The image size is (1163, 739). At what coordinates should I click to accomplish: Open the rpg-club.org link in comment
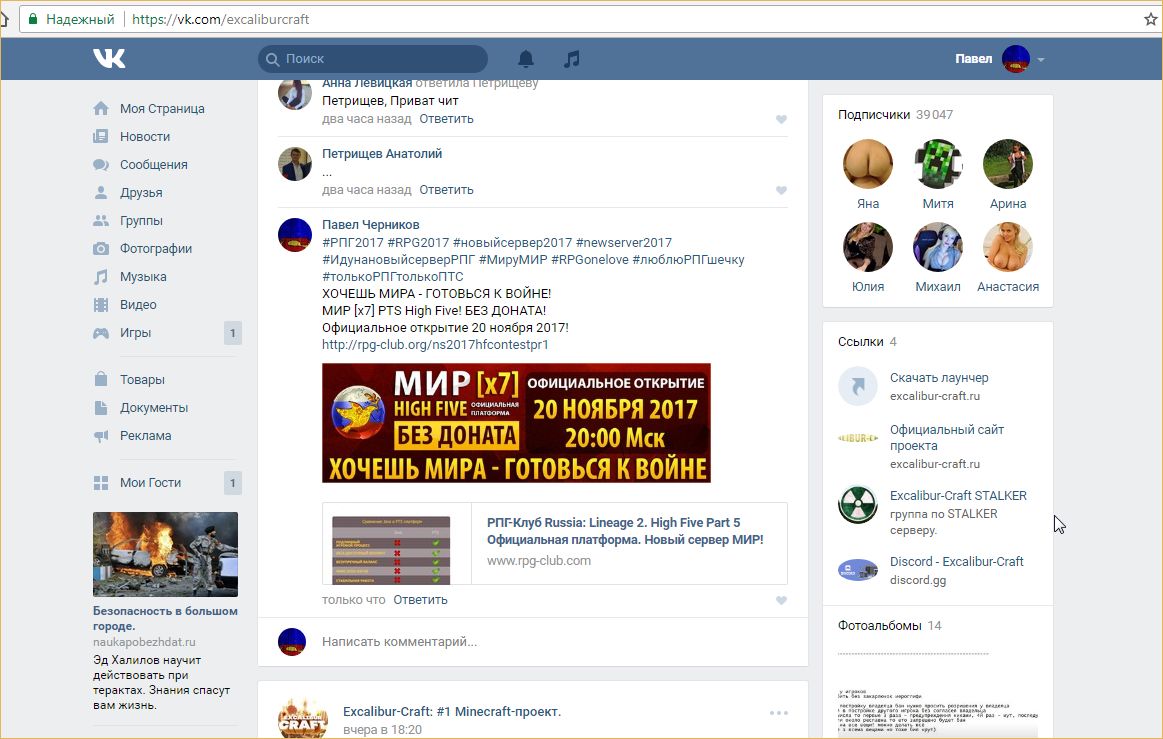(x=435, y=345)
